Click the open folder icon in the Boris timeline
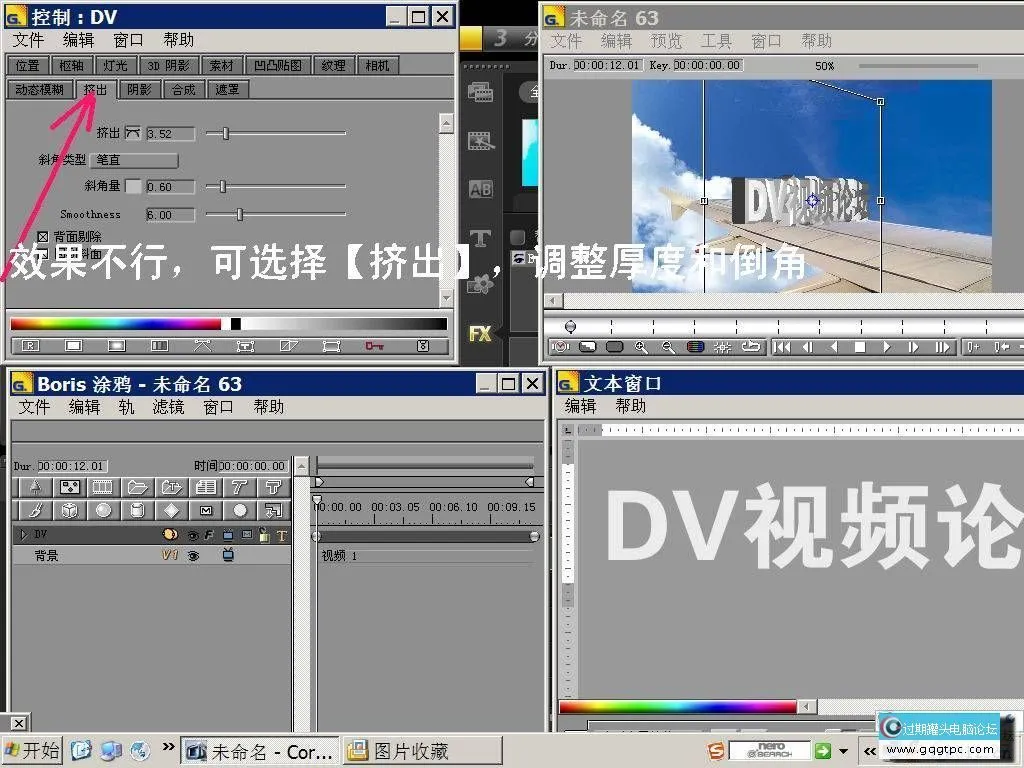 (x=138, y=487)
